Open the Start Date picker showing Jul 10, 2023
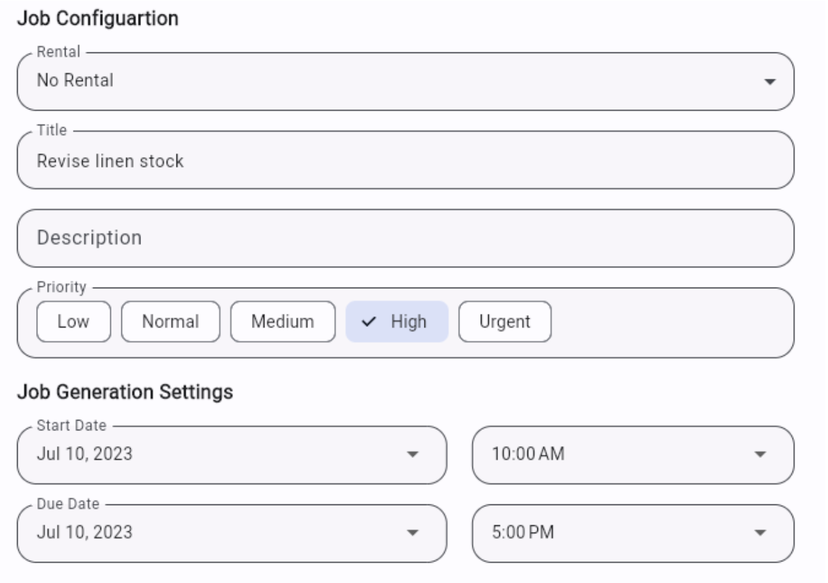The height and width of the screenshot is (583, 828). (x=220, y=455)
